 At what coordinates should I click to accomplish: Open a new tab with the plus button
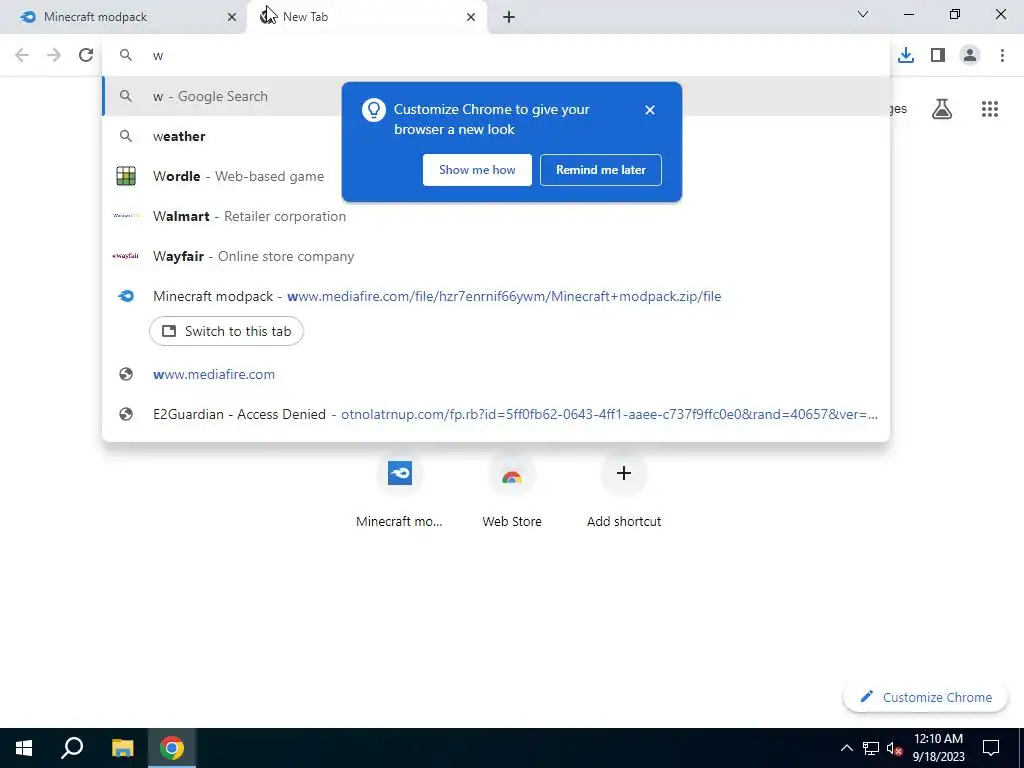(x=509, y=17)
